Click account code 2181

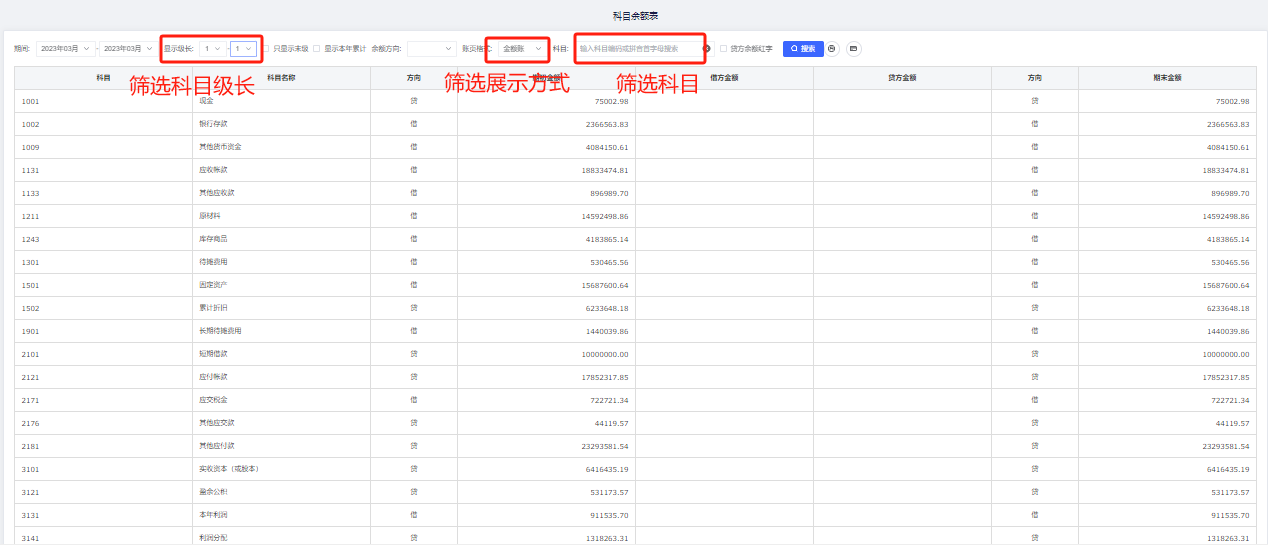pyautogui.click(x=30, y=446)
